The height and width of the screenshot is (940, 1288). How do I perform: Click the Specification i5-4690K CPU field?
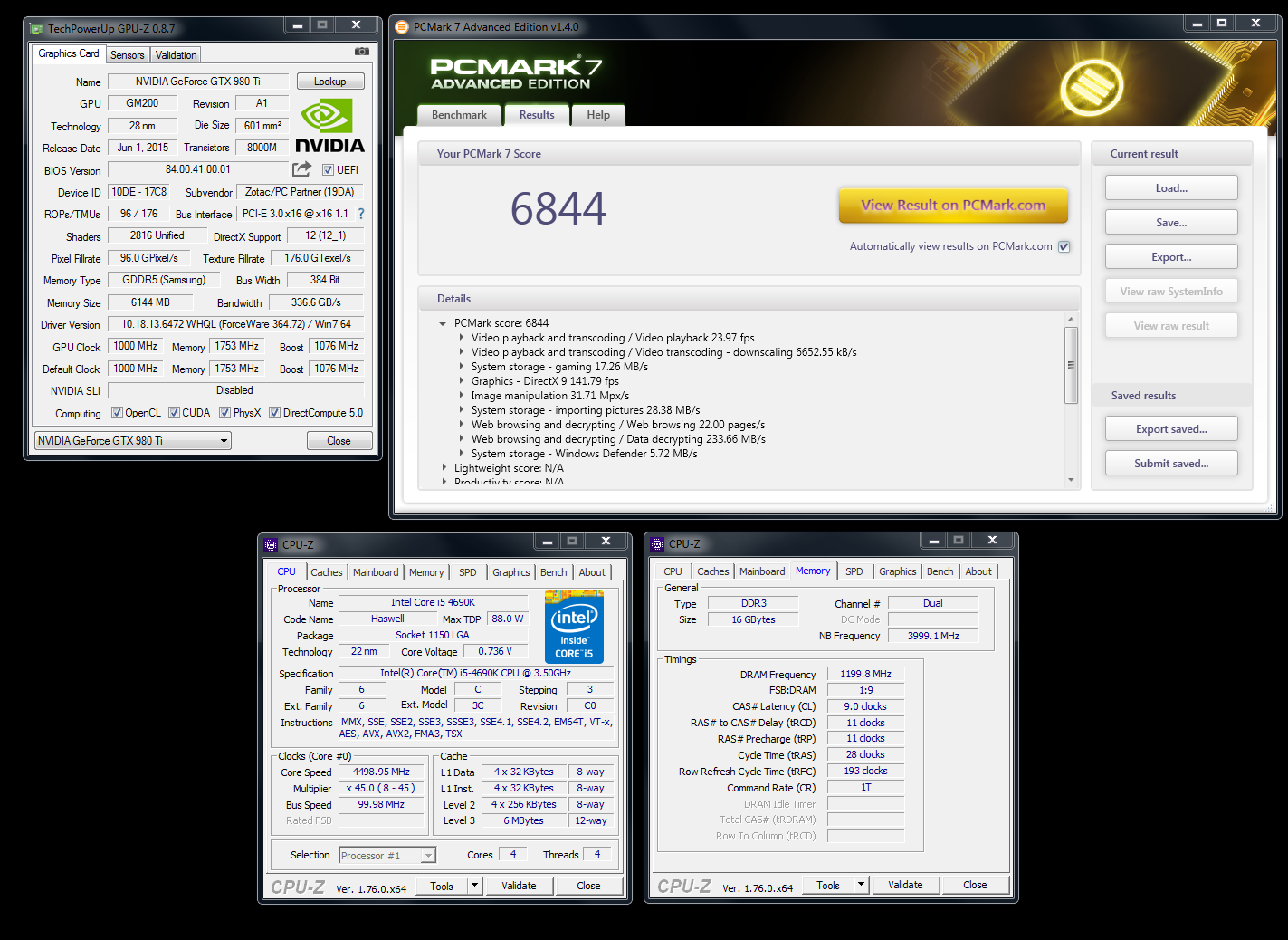[x=475, y=674]
